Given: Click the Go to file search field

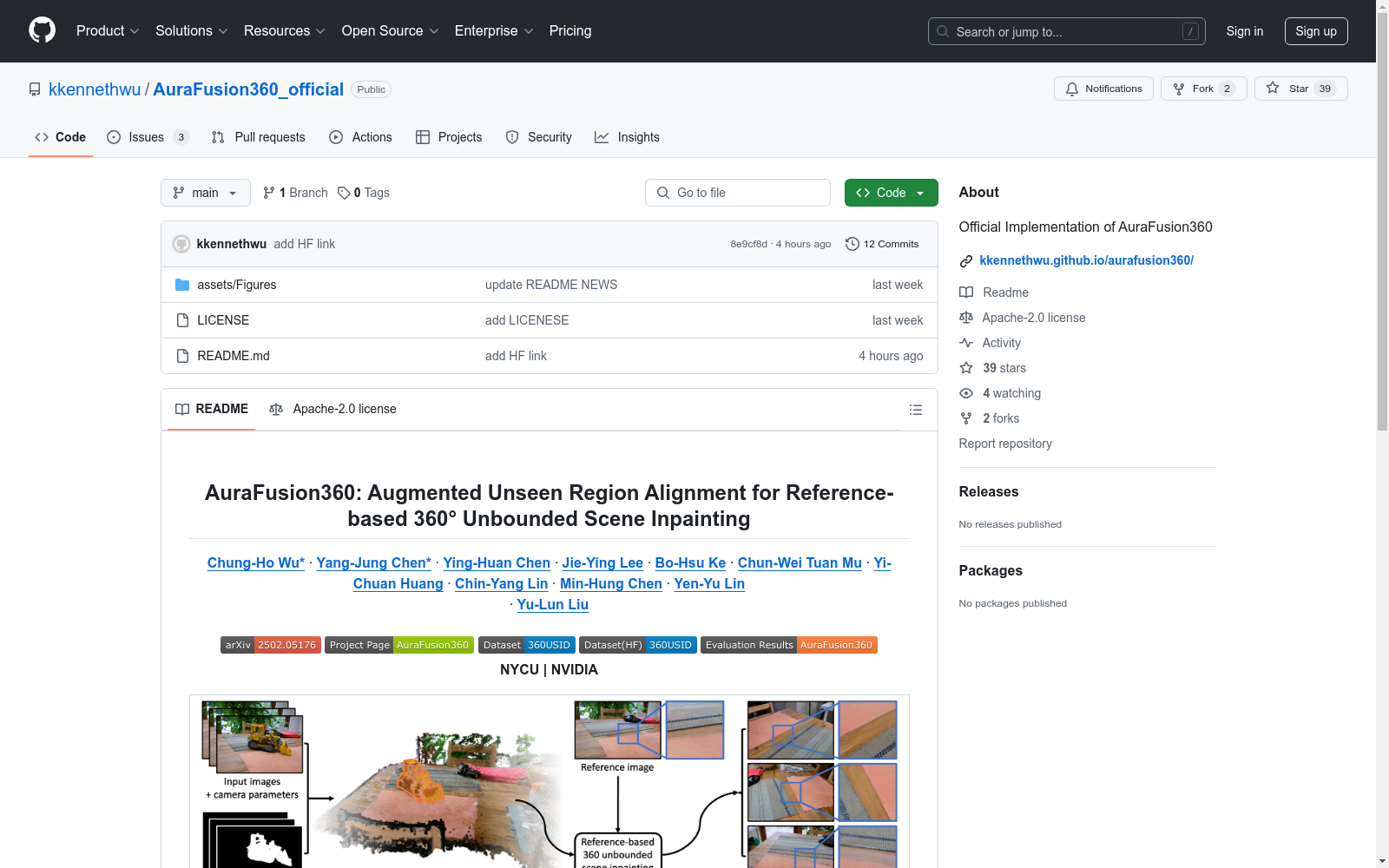Looking at the screenshot, I should point(738,193).
